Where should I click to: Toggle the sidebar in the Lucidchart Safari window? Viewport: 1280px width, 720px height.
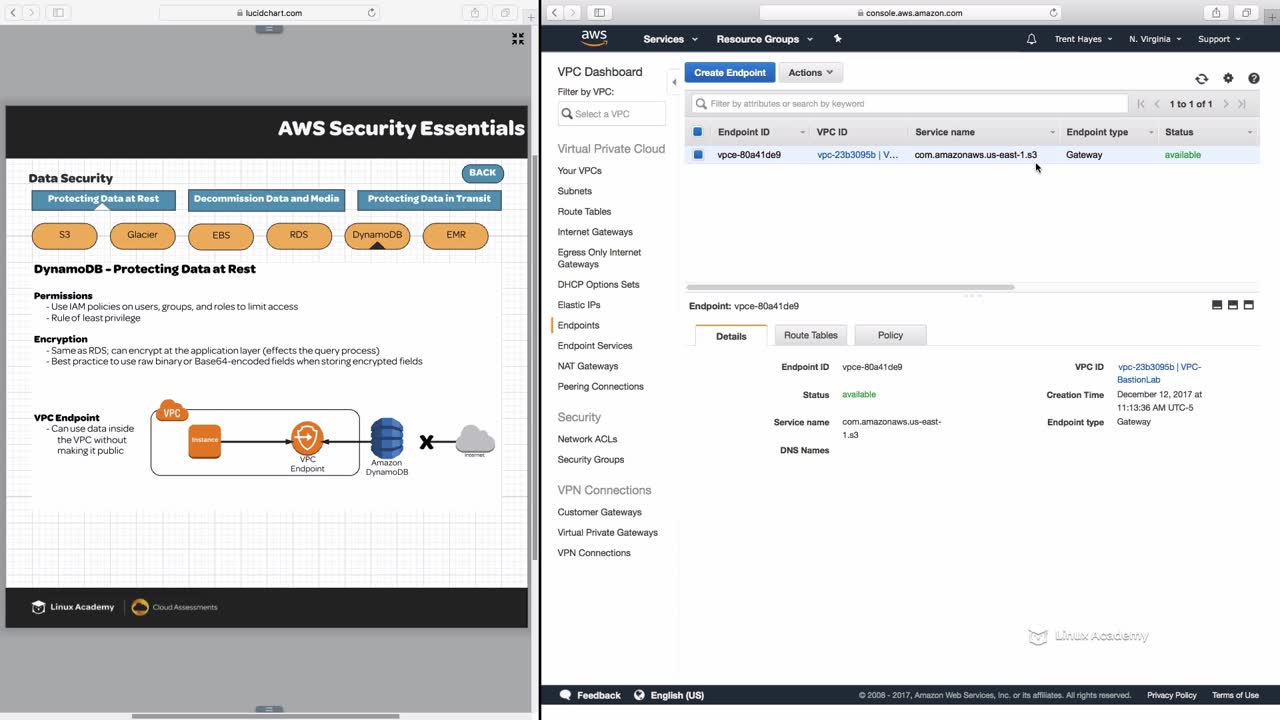point(58,13)
